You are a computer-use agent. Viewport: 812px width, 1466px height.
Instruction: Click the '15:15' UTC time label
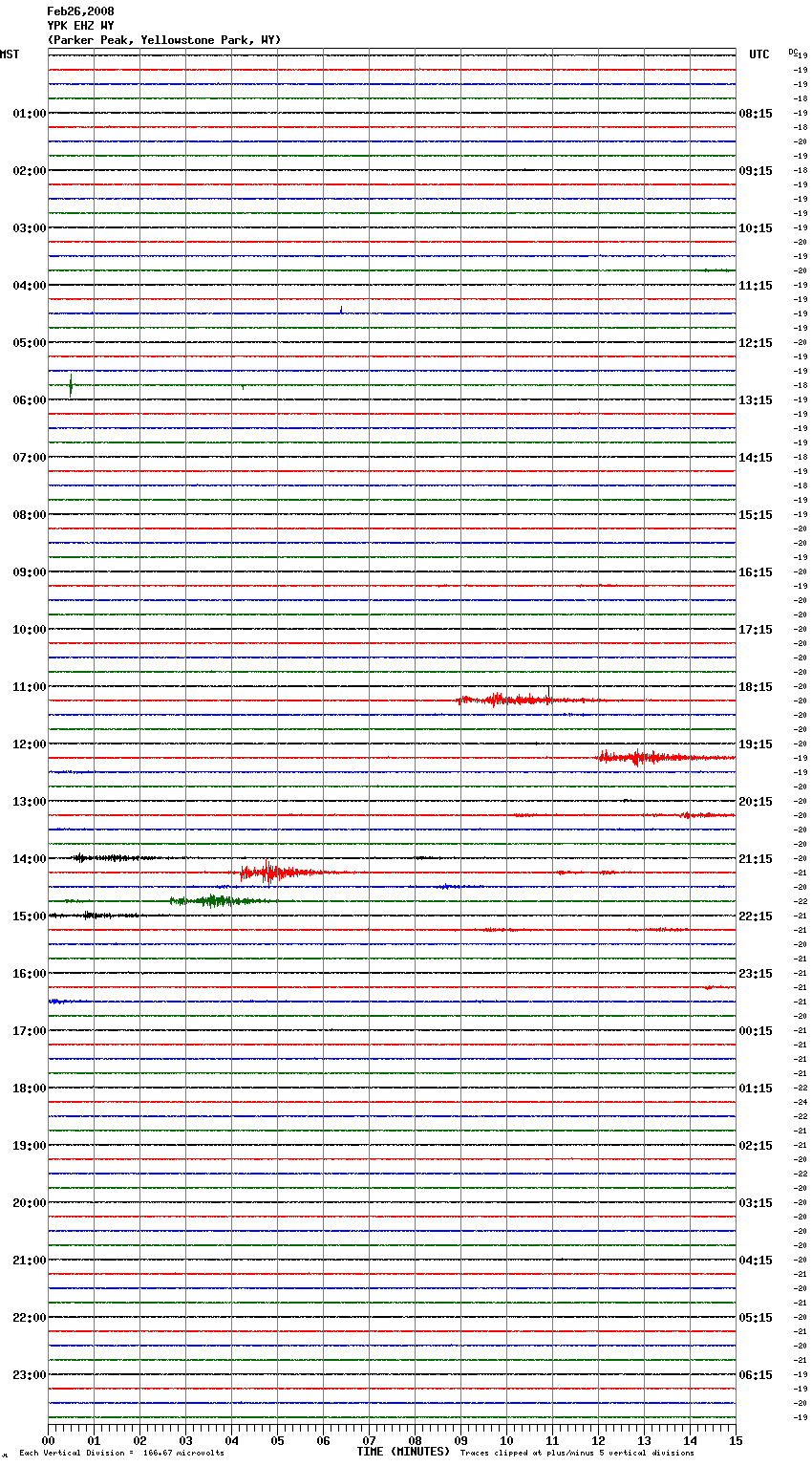point(756,515)
